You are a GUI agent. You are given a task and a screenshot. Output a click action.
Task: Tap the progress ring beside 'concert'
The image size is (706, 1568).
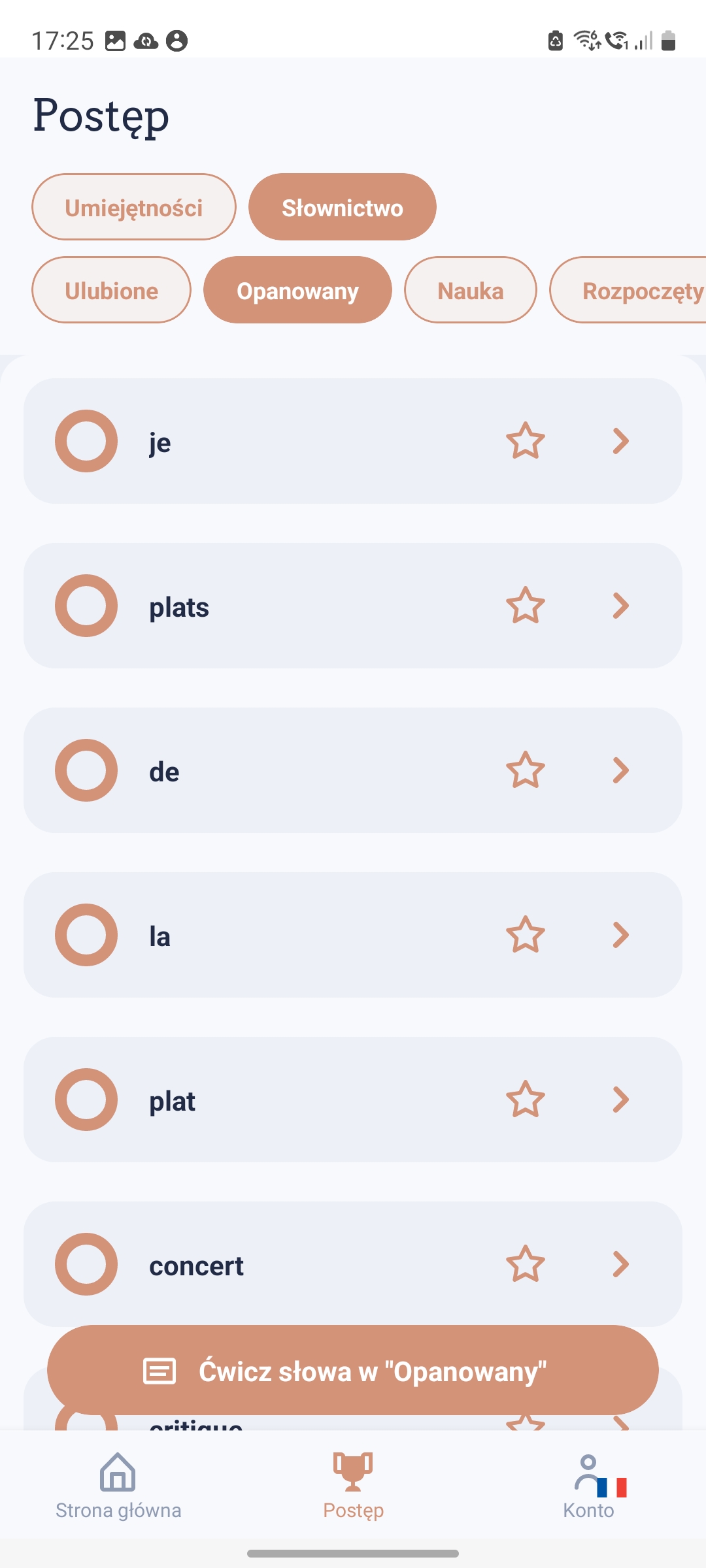(86, 1264)
